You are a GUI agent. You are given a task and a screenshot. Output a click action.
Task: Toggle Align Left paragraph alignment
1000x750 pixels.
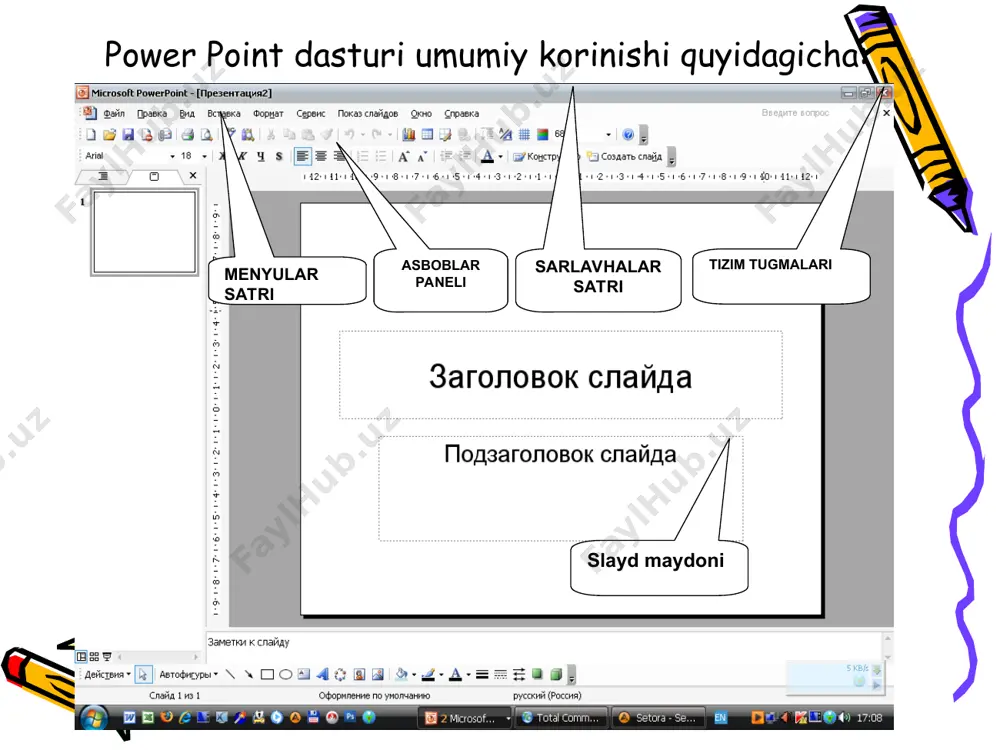[302, 156]
